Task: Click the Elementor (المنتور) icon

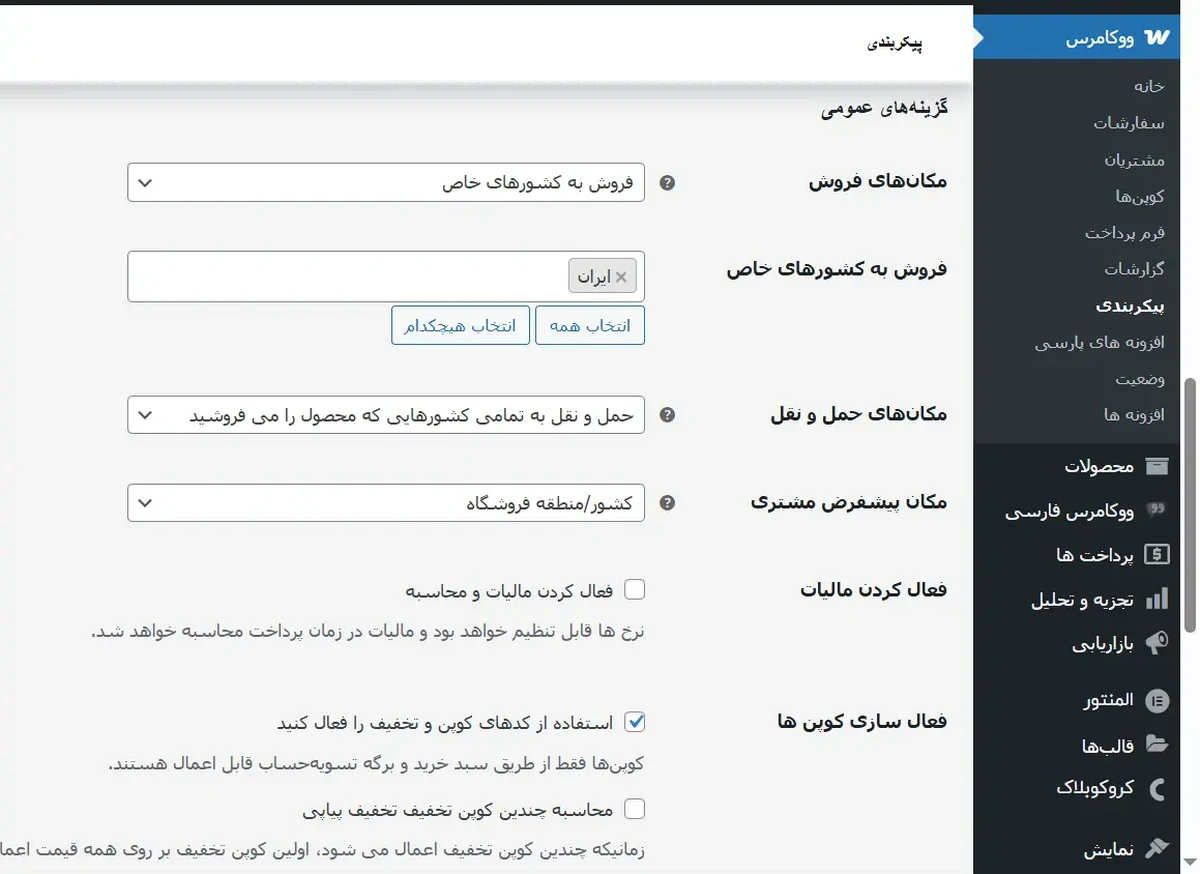Action: [1157, 700]
